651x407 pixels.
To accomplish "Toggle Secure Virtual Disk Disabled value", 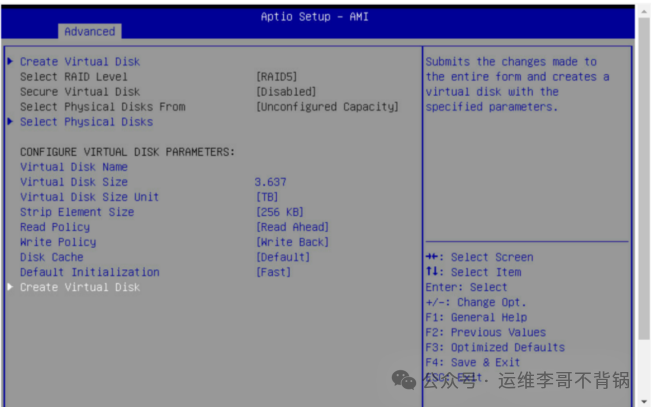I will 286,92.
